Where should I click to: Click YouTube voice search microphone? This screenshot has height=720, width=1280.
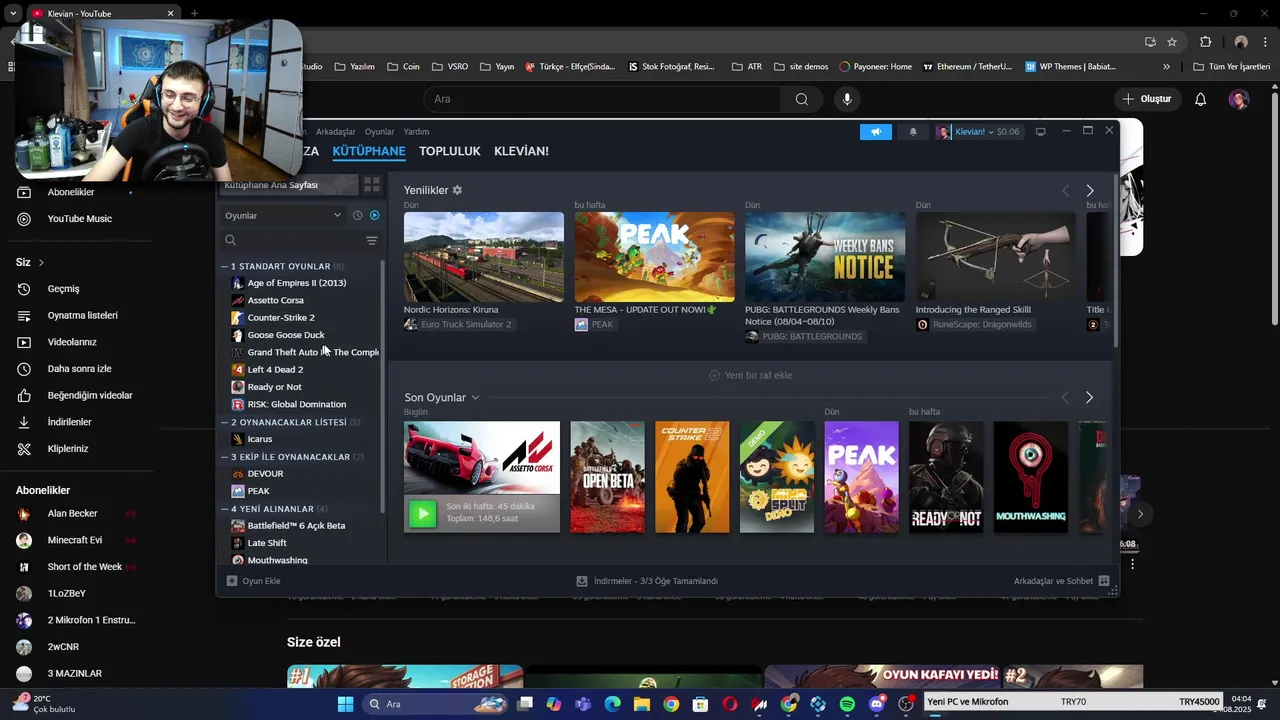coord(847,99)
